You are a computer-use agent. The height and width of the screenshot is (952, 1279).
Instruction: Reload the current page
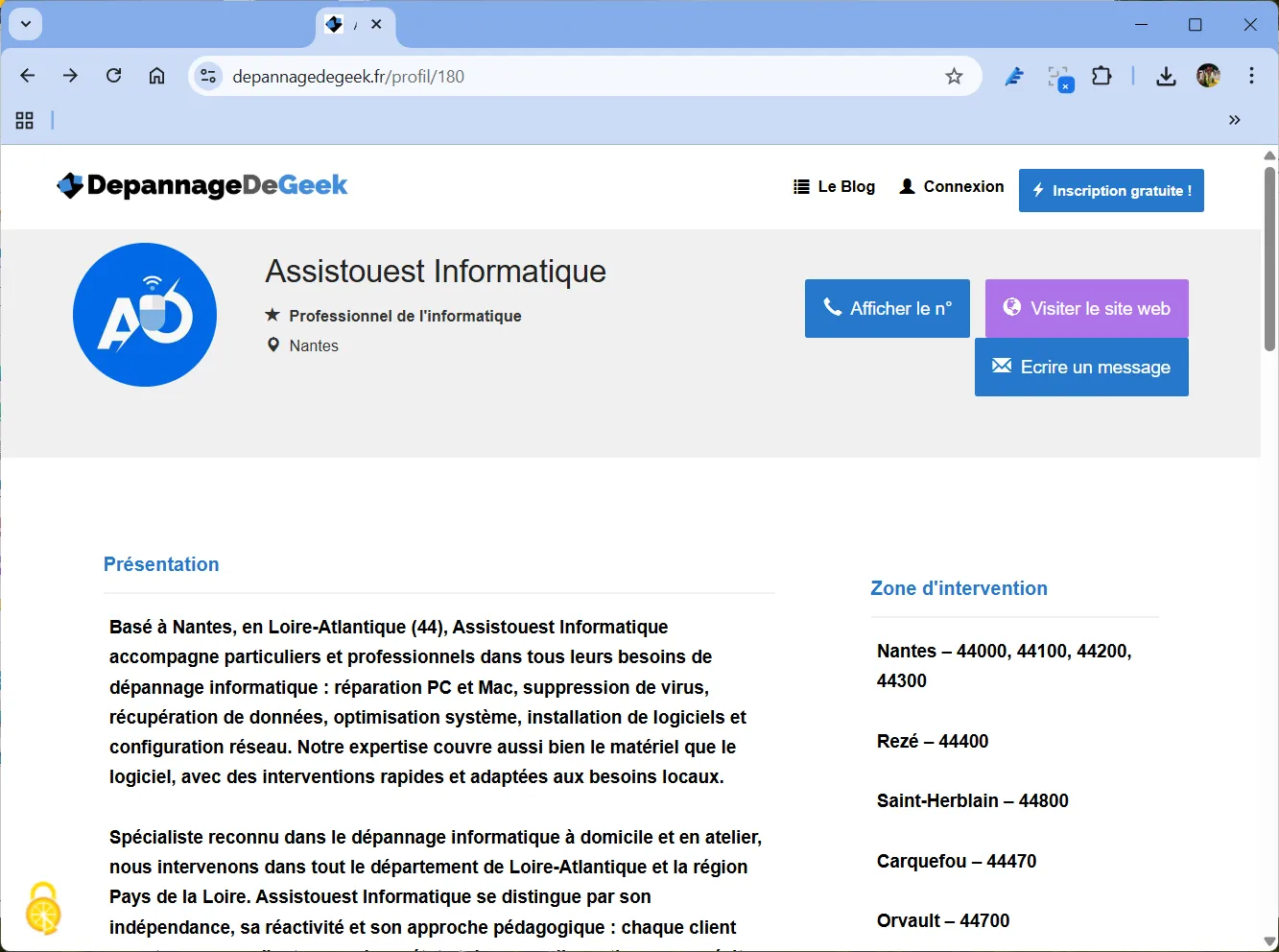(x=113, y=76)
